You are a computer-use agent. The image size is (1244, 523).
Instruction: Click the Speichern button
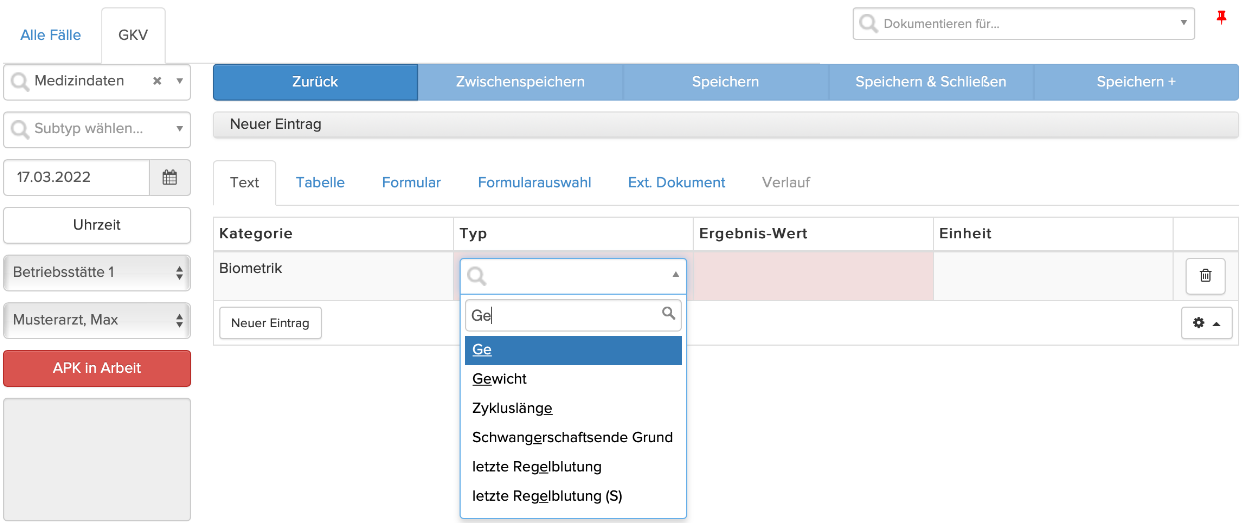(x=725, y=82)
